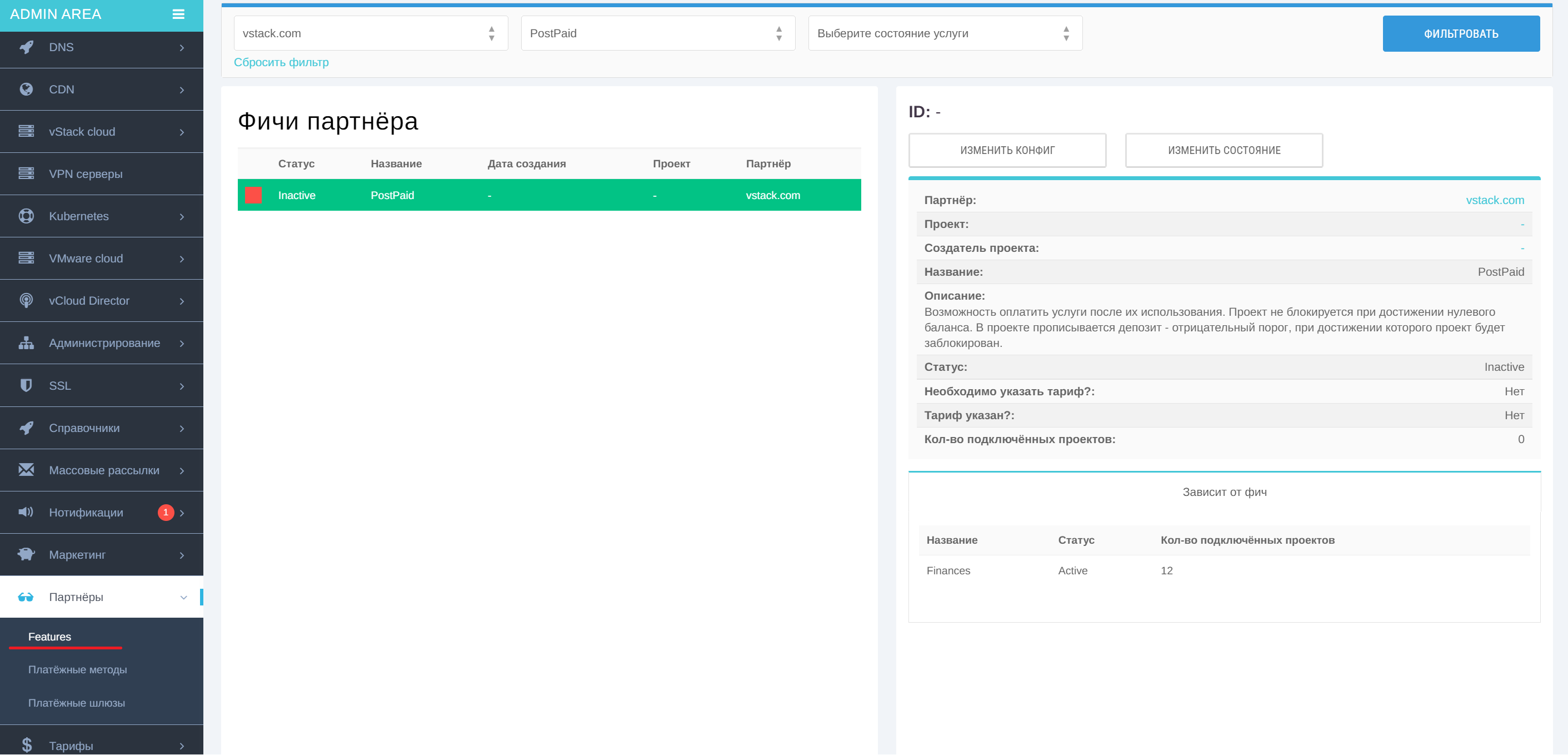Open the vstack.com partner dropdown
The height and width of the screenshot is (755, 1568).
click(370, 33)
